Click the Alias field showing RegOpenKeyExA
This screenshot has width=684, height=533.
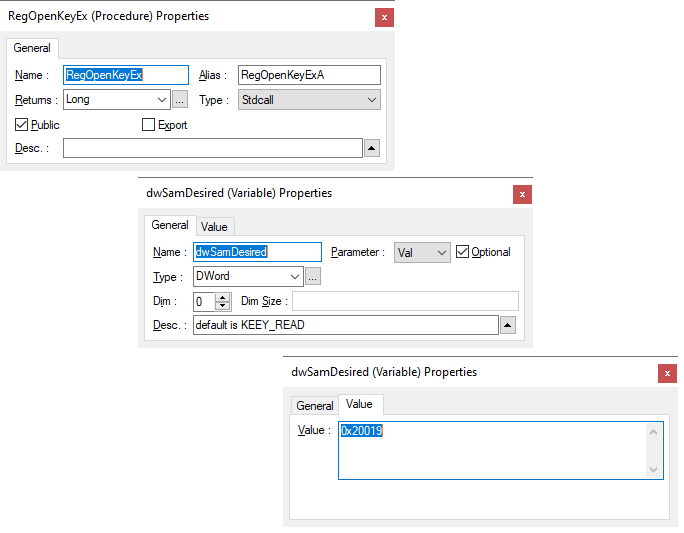(309, 75)
